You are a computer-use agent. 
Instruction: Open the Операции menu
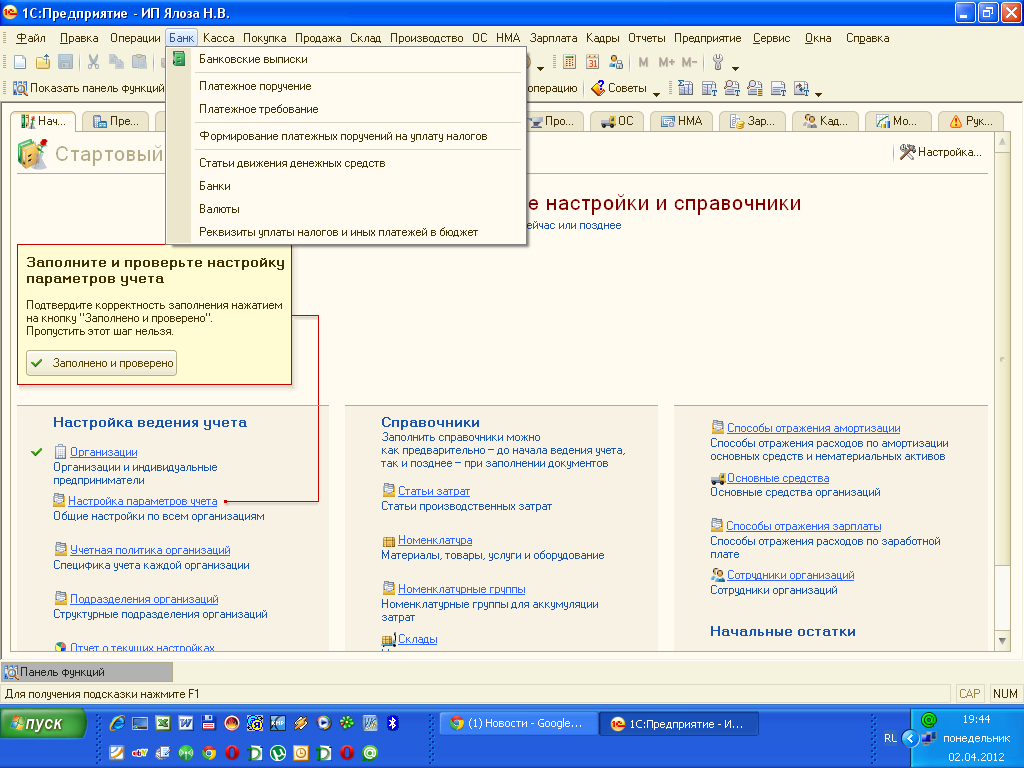click(x=135, y=38)
